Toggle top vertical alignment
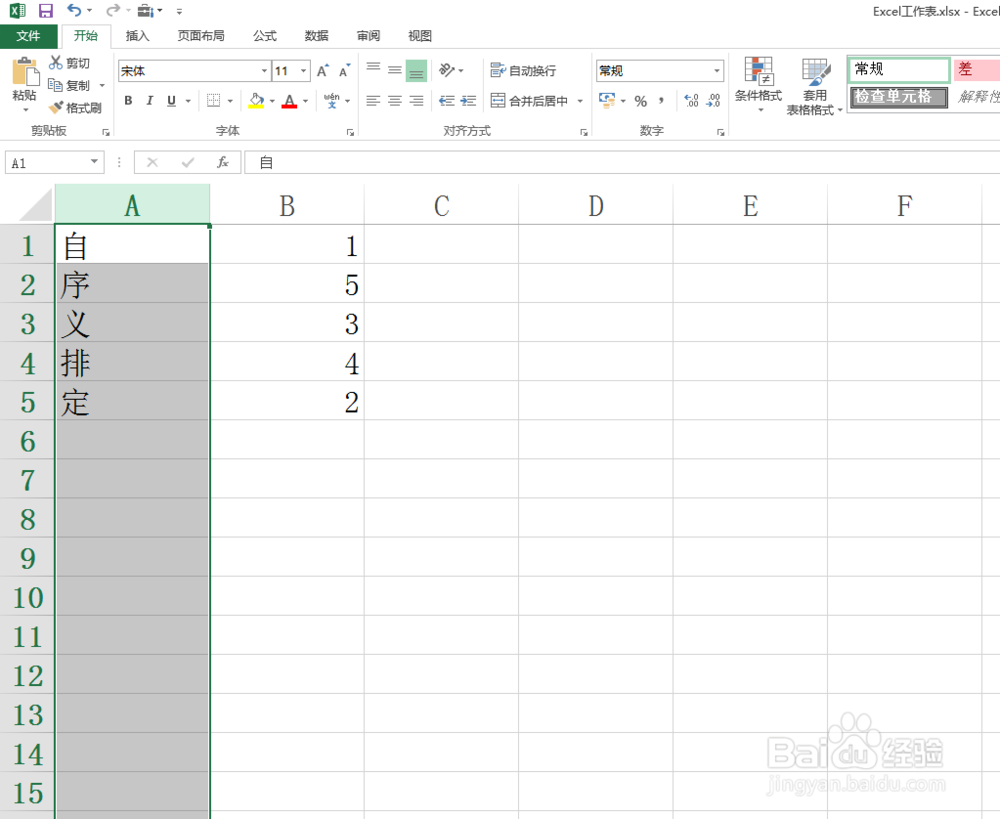1000x819 pixels. pyautogui.click(x=373, y=70)
